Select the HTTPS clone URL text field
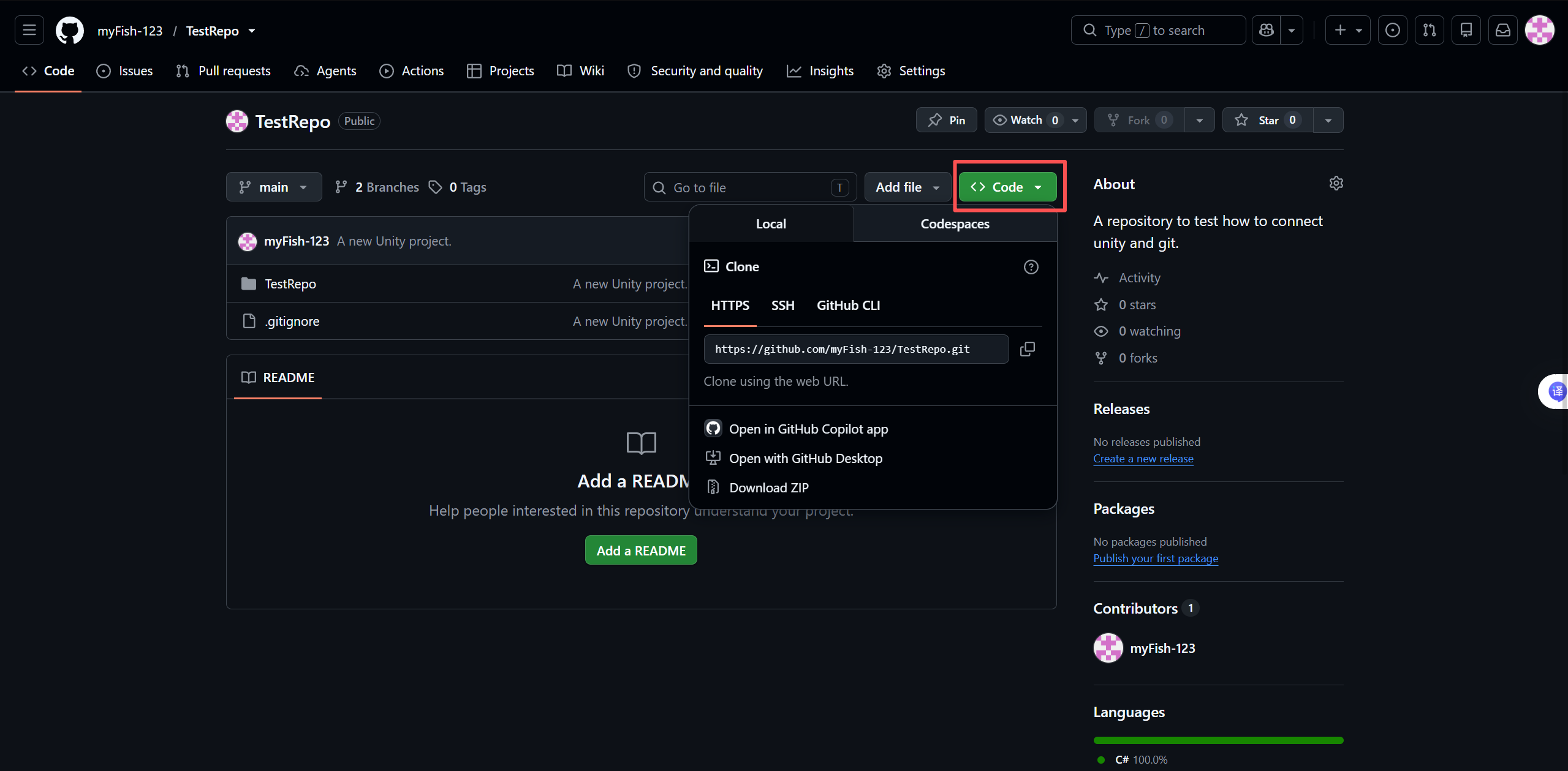 click(x=856, y=349)
